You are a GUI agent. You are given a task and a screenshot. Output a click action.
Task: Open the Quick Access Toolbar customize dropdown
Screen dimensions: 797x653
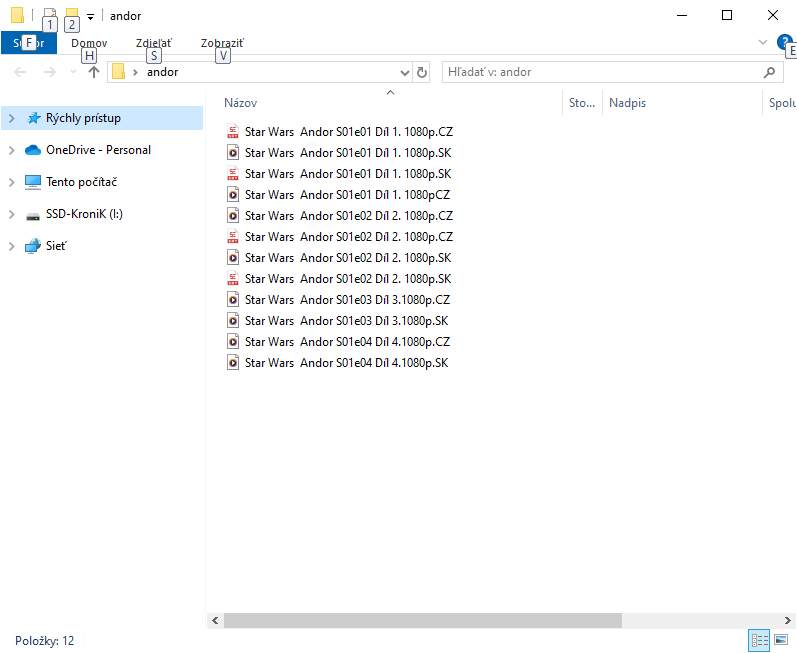click(90, 17)
